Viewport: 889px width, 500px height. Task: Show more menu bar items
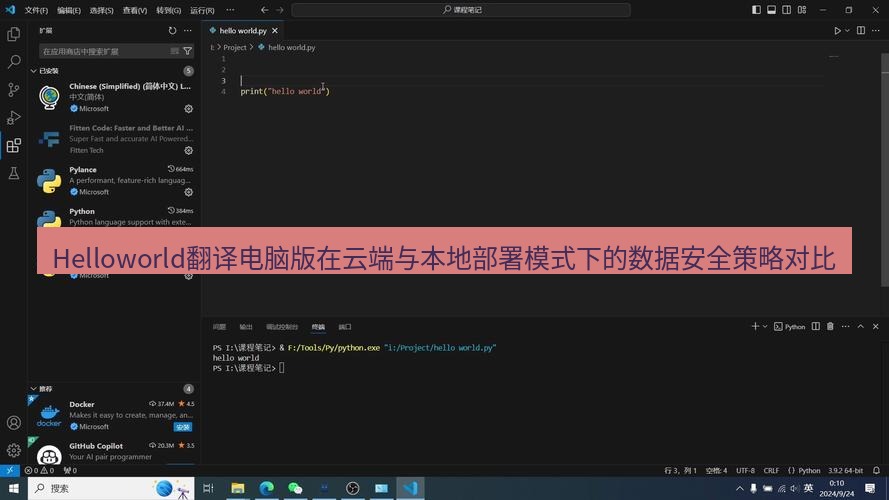(x=230, y=10)
